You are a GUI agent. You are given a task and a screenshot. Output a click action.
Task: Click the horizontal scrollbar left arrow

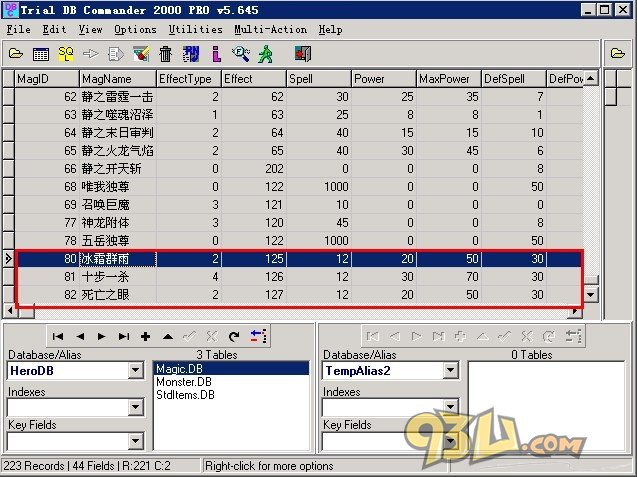[x=10, y=311]
